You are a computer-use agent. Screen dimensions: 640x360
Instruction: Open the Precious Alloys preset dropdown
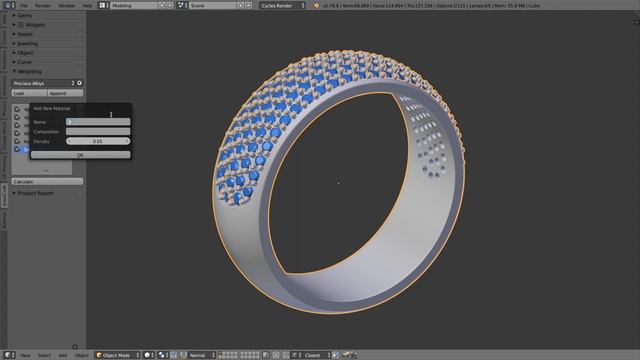pyautogui.click(x=43, y=83)
